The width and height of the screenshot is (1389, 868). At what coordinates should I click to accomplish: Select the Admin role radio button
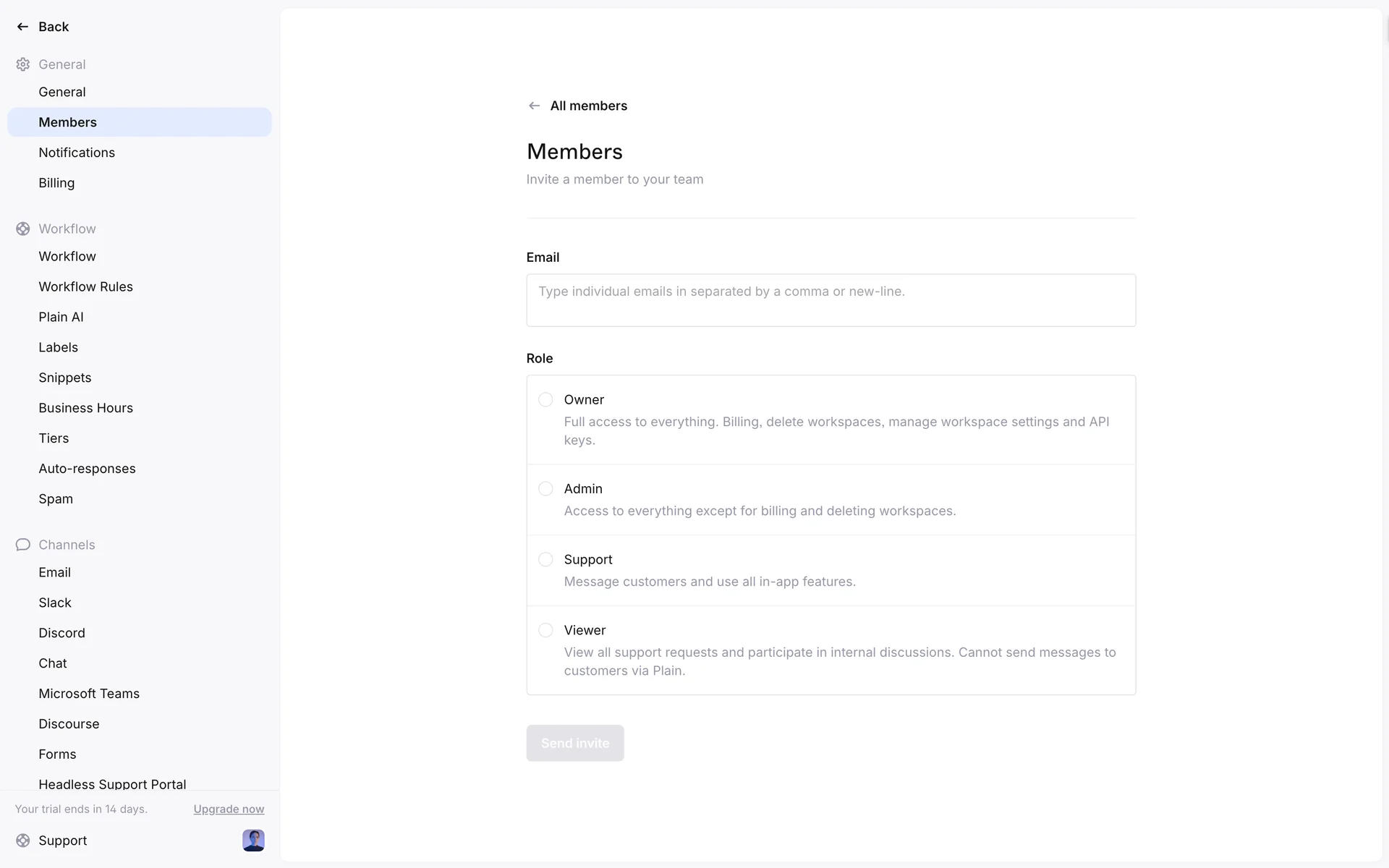pyautogui.click(x=545, y=489)
